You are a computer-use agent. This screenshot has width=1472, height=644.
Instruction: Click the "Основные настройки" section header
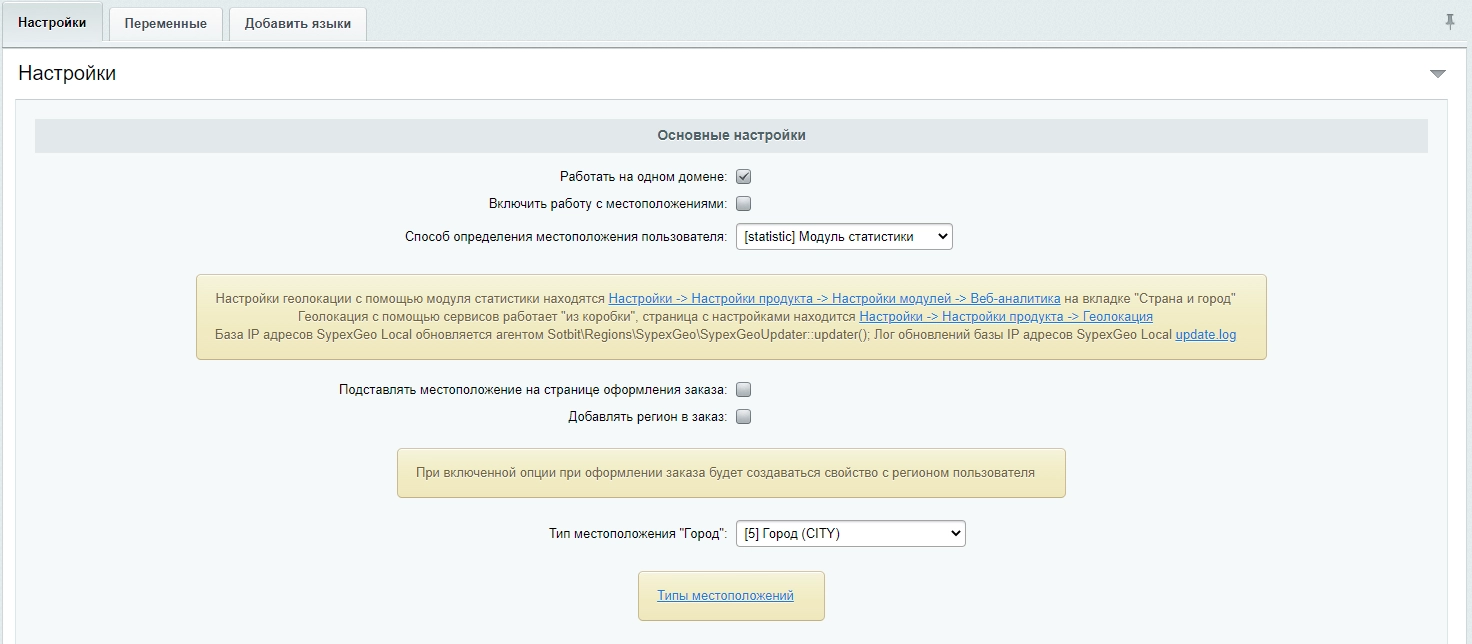(731, 135)
